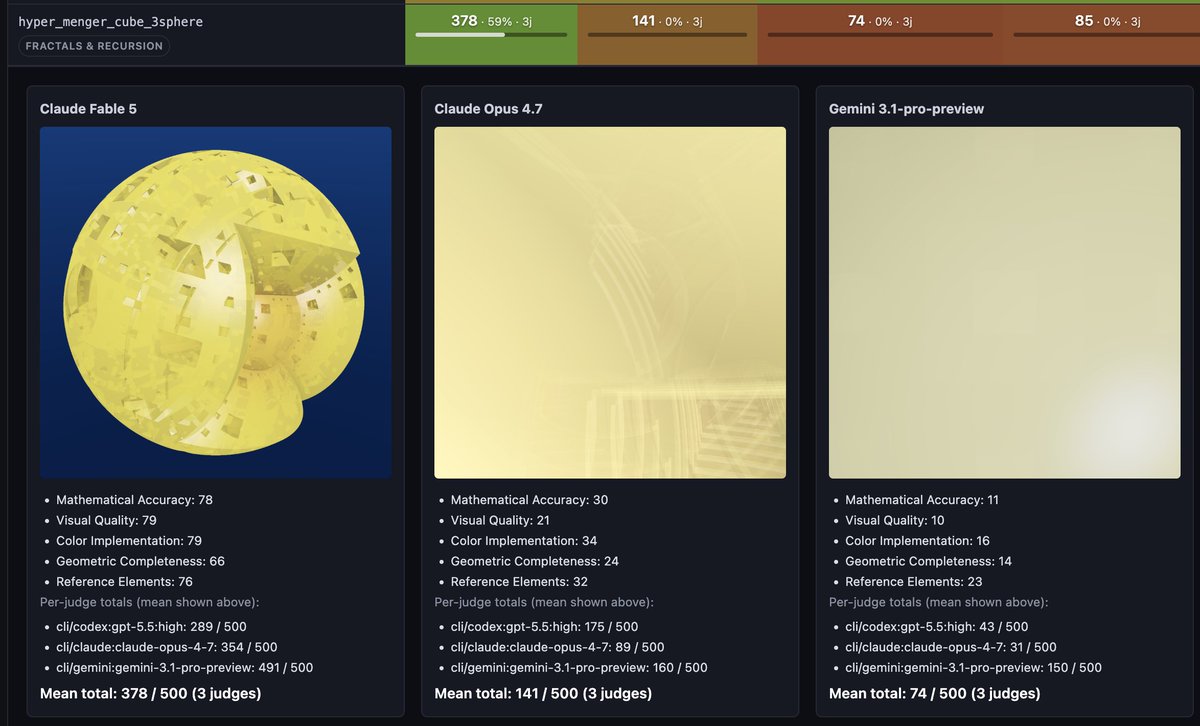Select the gpt-5.5:high 43 / 500 judge line

click(x=937, y=627)
